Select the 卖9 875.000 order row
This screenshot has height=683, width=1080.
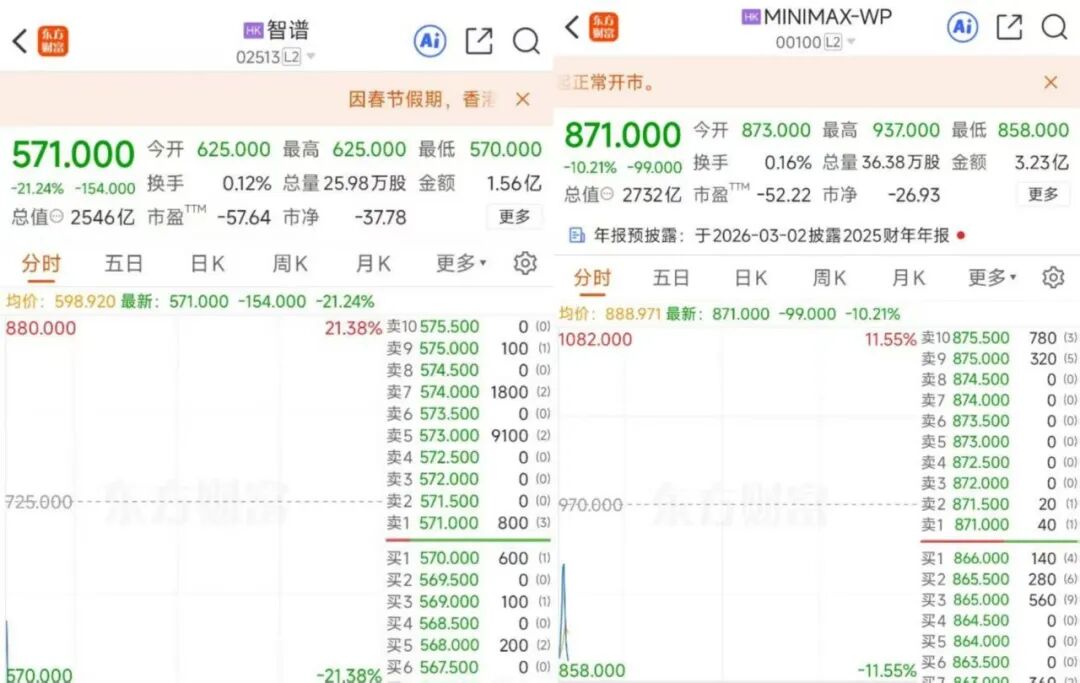click(x=999, y=359)
